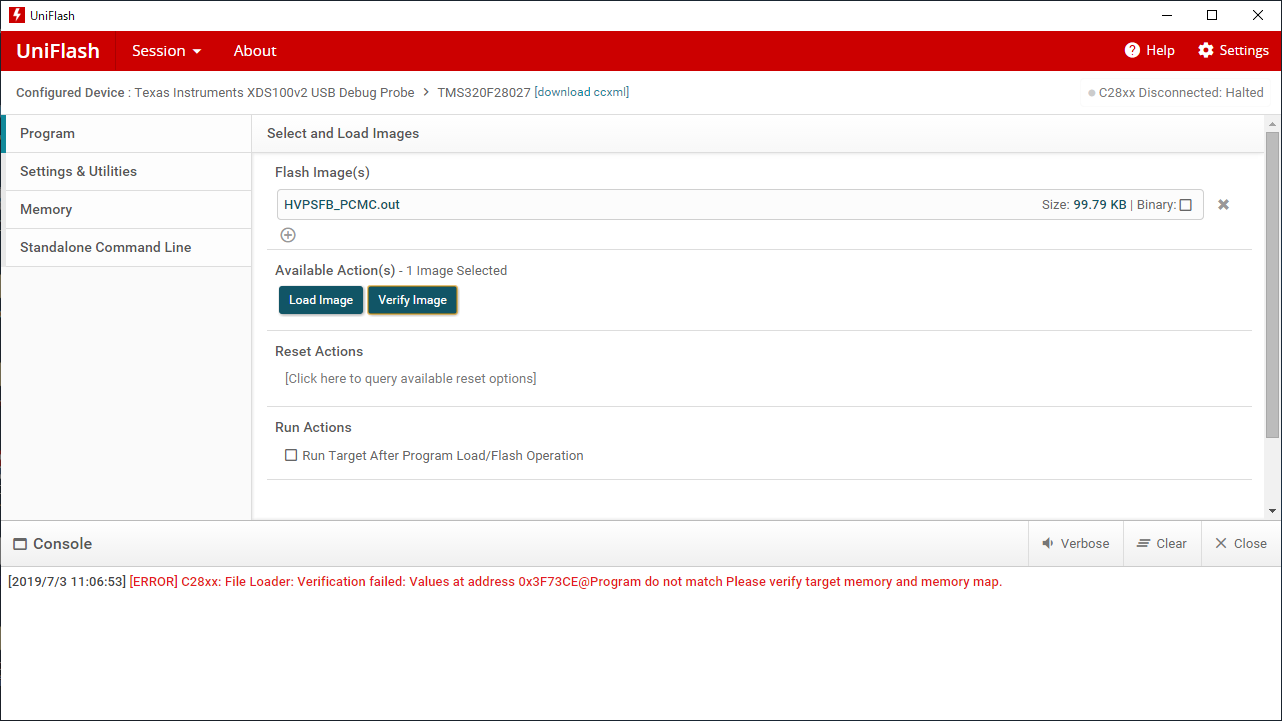The image size is (1282, 721).
Task: Maximize the UniFlash window
Action: [1212, 15]
